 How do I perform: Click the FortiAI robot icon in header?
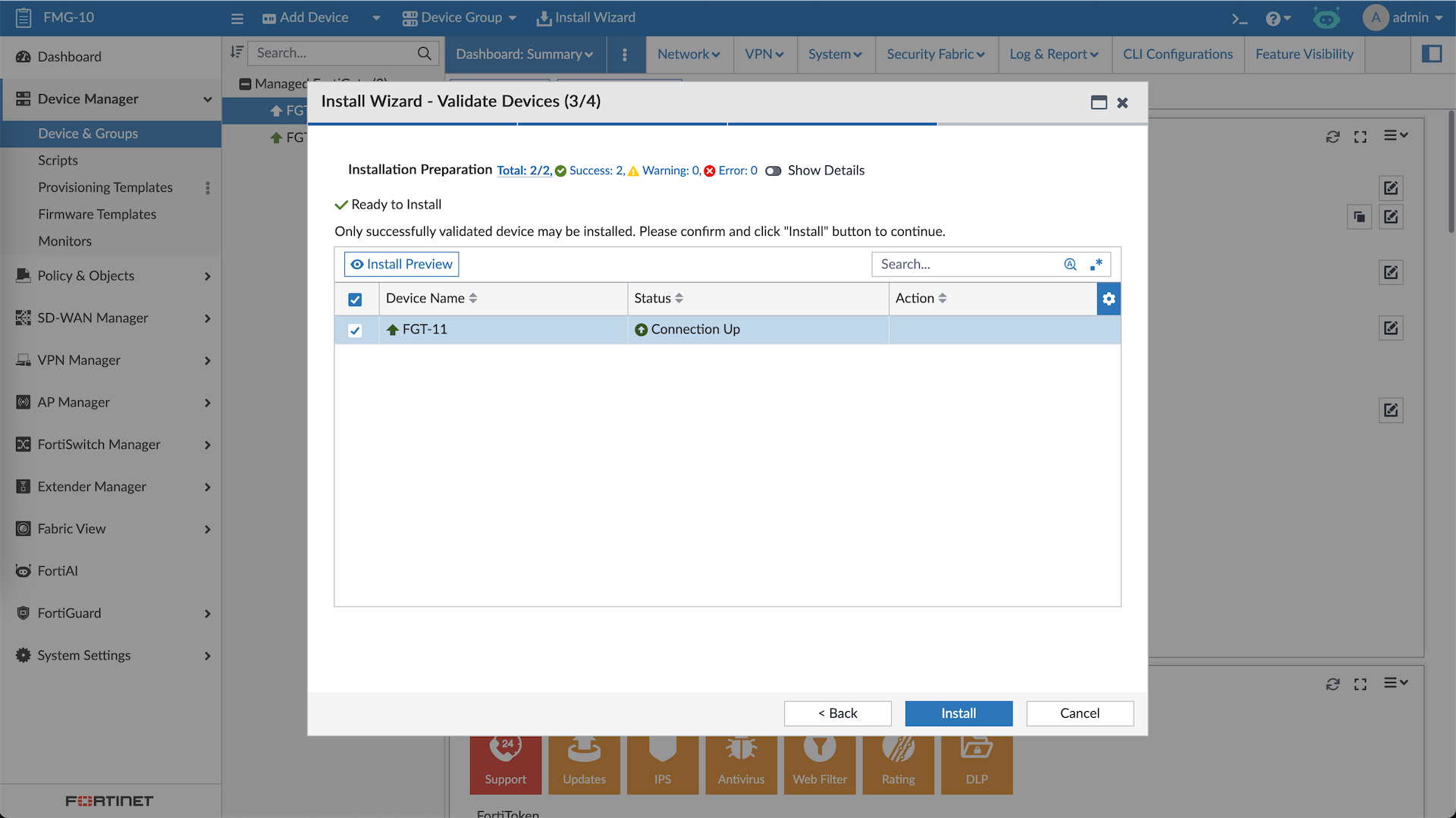(x=1326, y=18)
